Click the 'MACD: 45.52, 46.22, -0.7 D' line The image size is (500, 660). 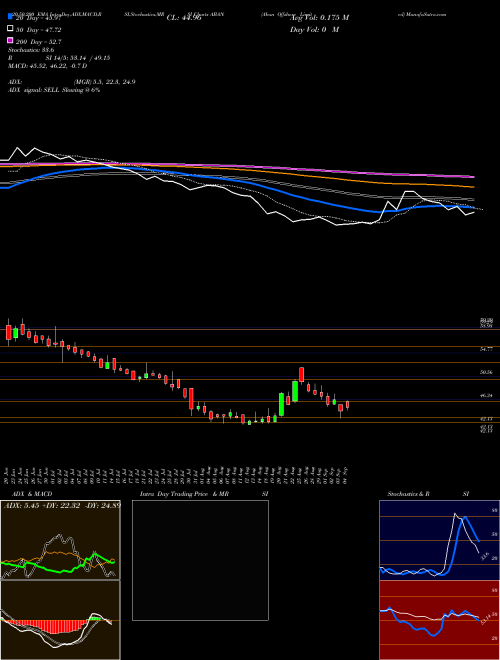click(47, 66)
